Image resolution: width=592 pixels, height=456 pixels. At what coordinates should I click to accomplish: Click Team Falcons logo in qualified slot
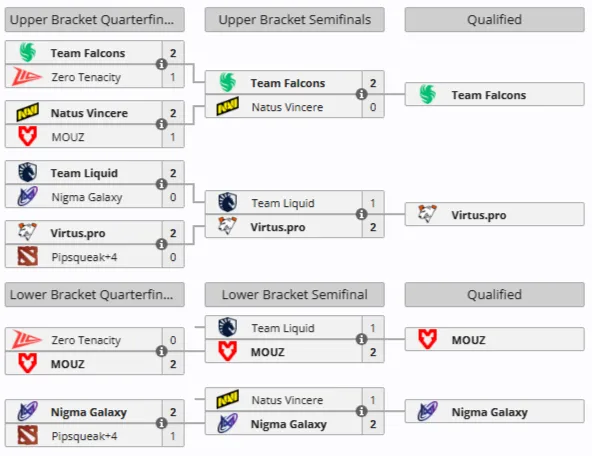[428, 94]
